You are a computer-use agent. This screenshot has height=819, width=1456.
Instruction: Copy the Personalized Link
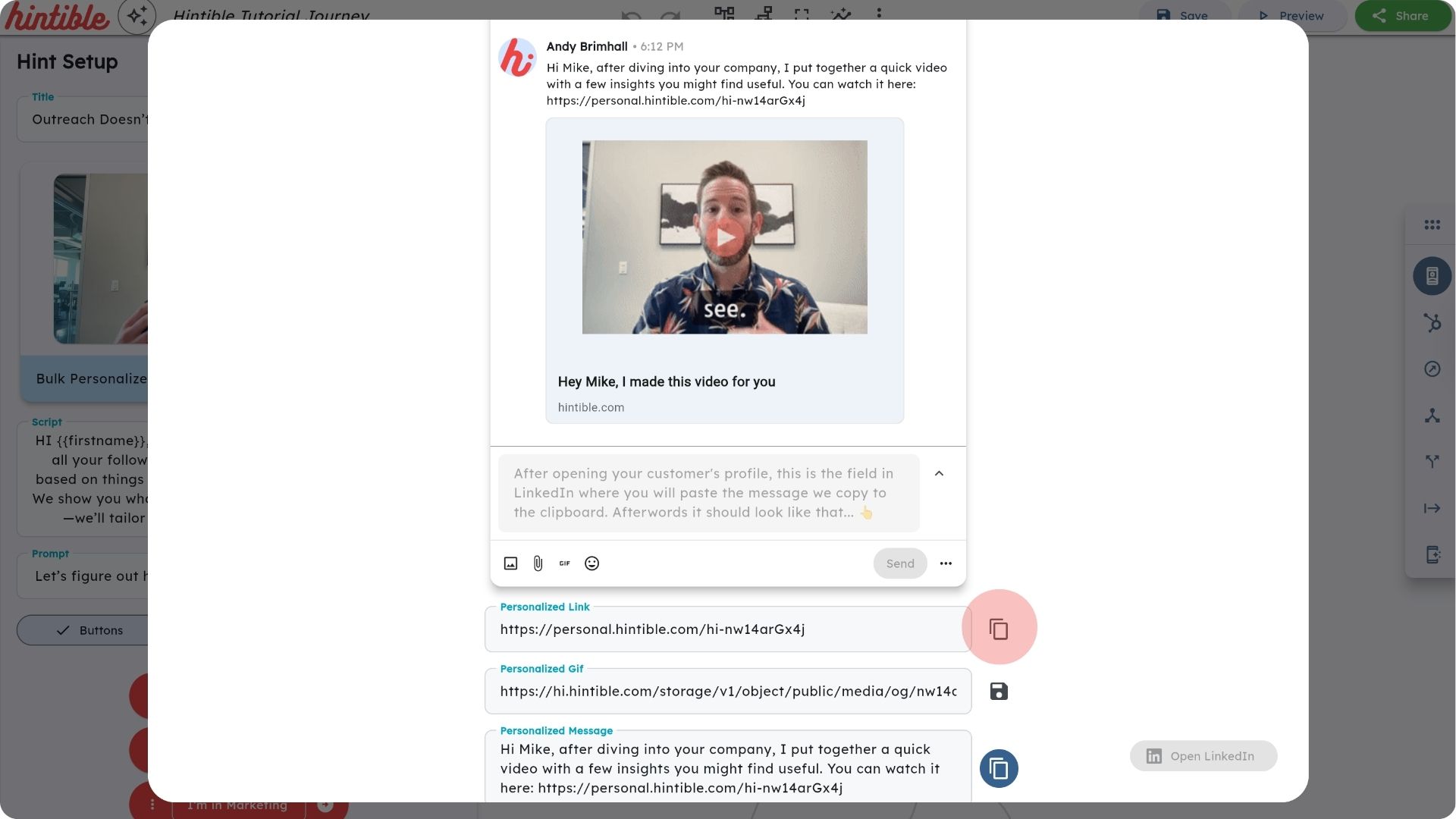pyautogui.click(x=999, y=628)
